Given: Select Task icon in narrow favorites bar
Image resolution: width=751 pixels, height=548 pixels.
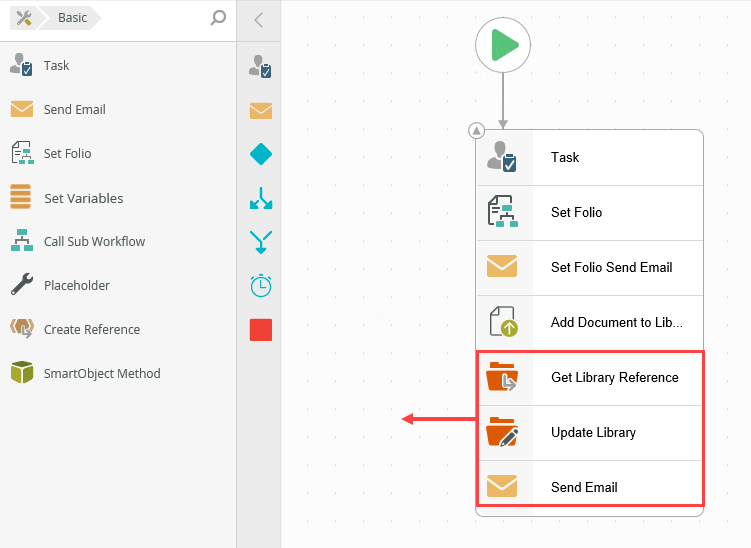Looking at the screenshot, I should [261, 67].
